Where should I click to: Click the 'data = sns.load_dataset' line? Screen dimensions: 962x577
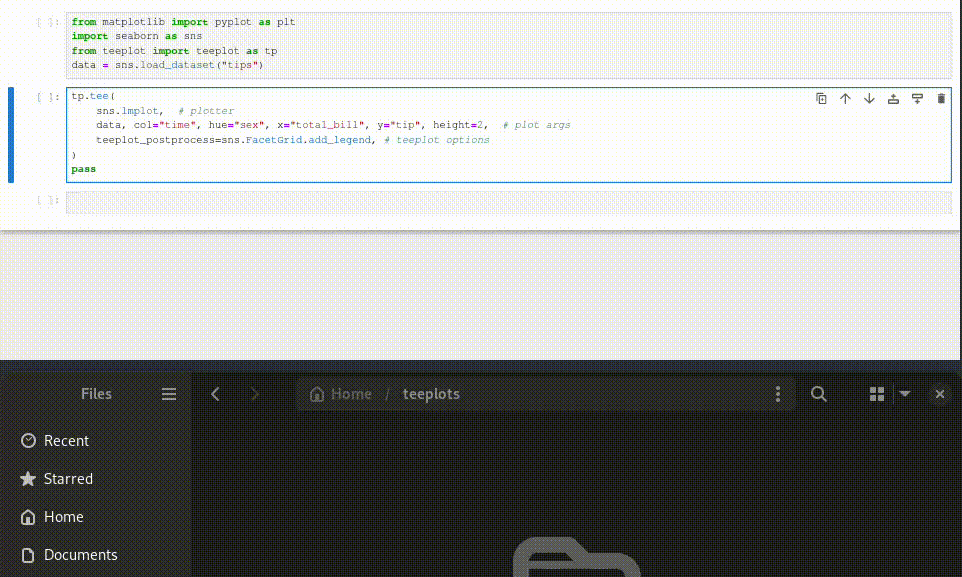(167, 65)
